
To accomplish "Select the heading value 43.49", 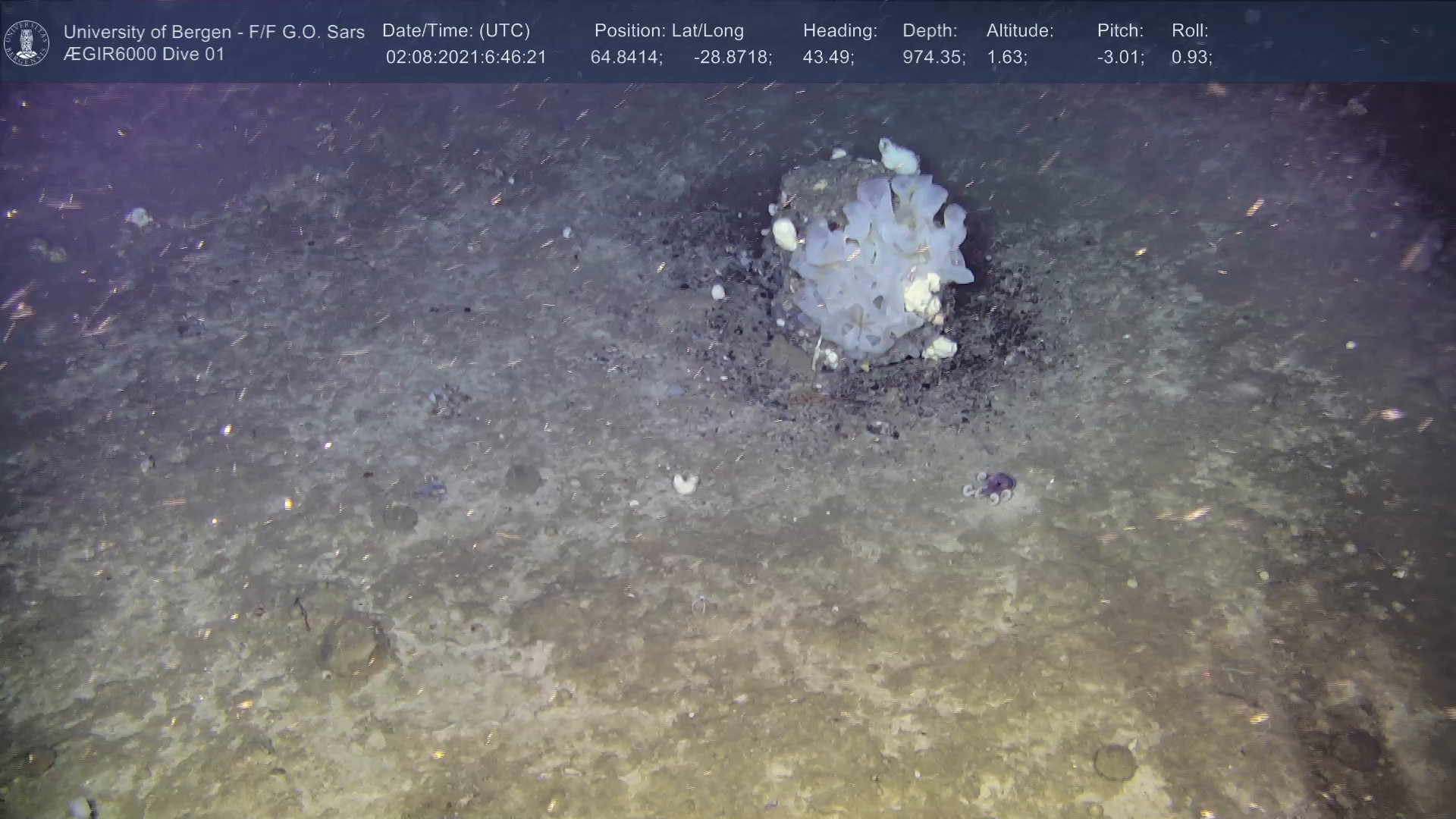I will (x=827, y=58).
